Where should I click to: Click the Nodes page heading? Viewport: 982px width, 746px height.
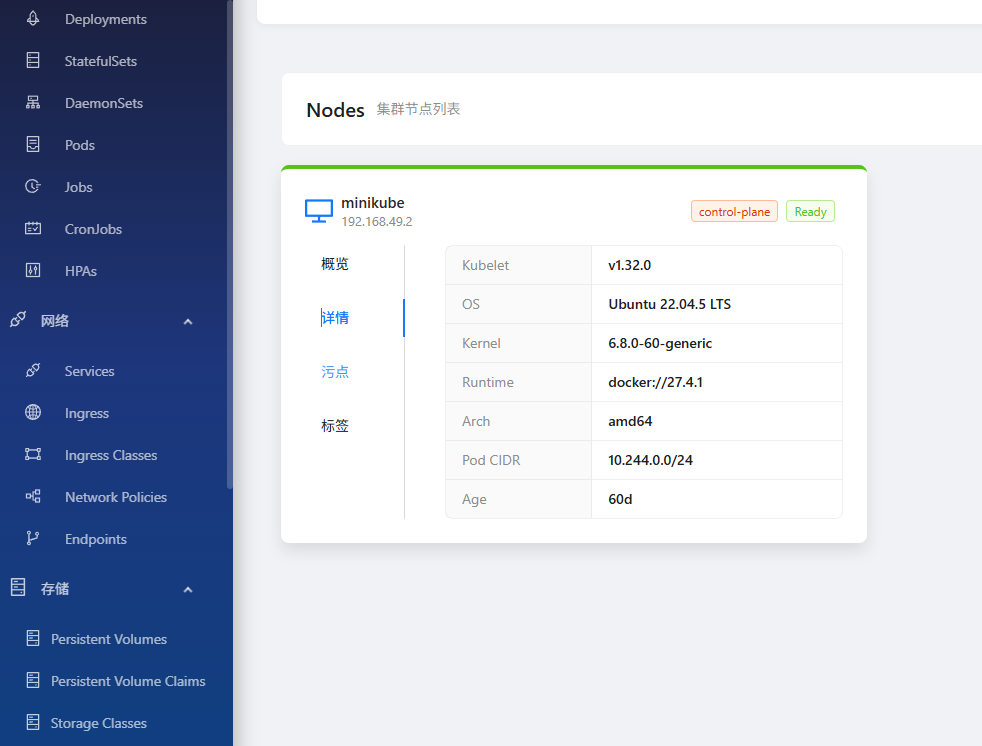coord(335,110)
